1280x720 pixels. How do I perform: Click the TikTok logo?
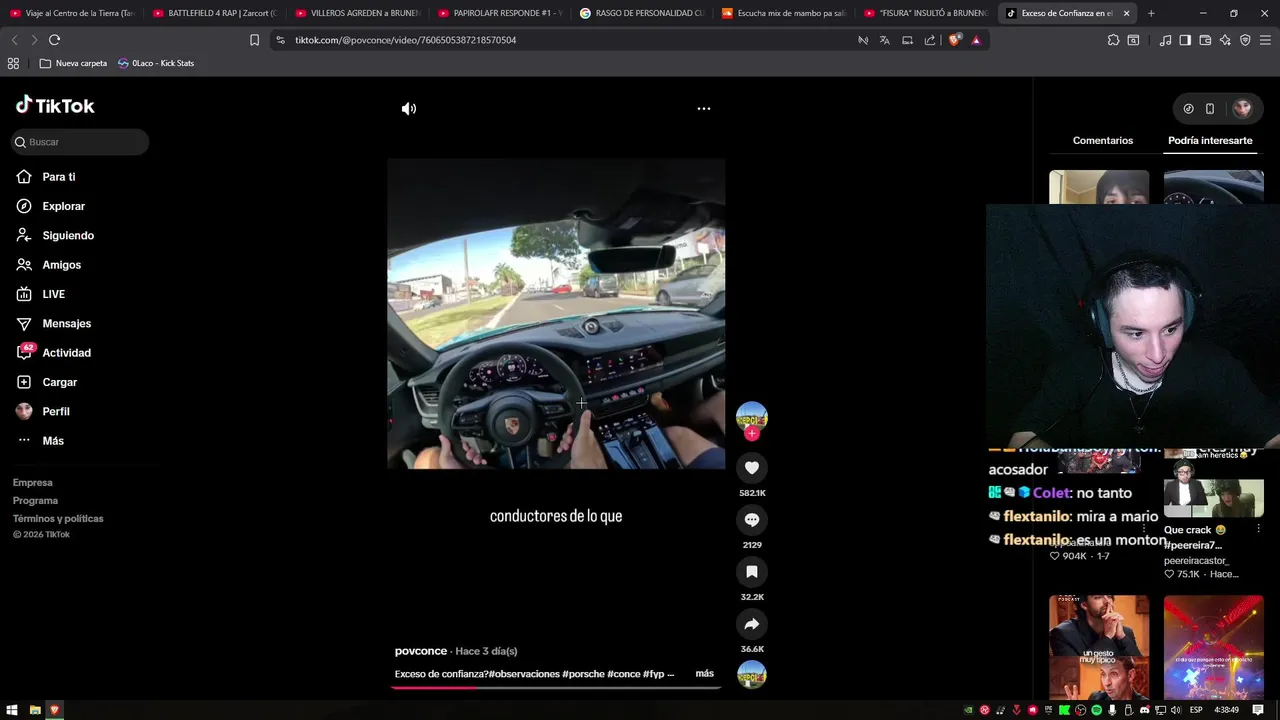[x=55, y=105]
